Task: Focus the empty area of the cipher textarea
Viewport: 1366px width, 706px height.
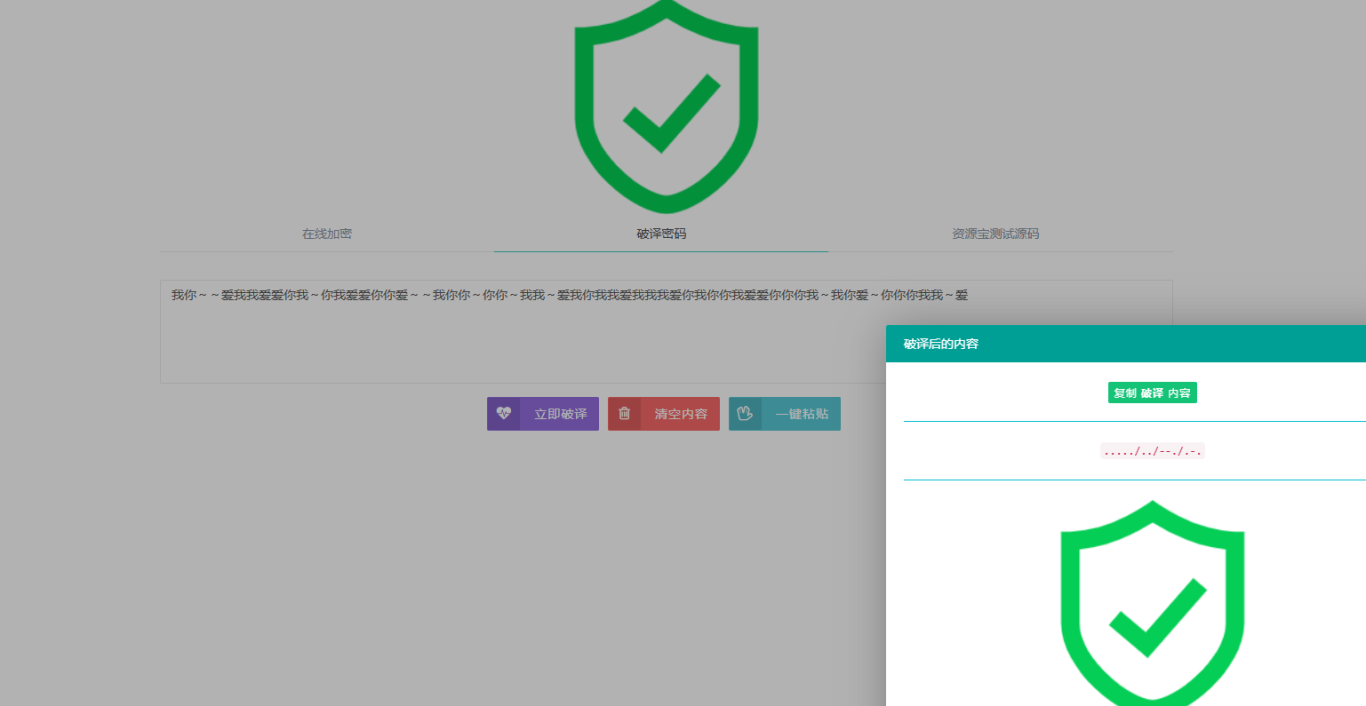Action: [500, 350]
